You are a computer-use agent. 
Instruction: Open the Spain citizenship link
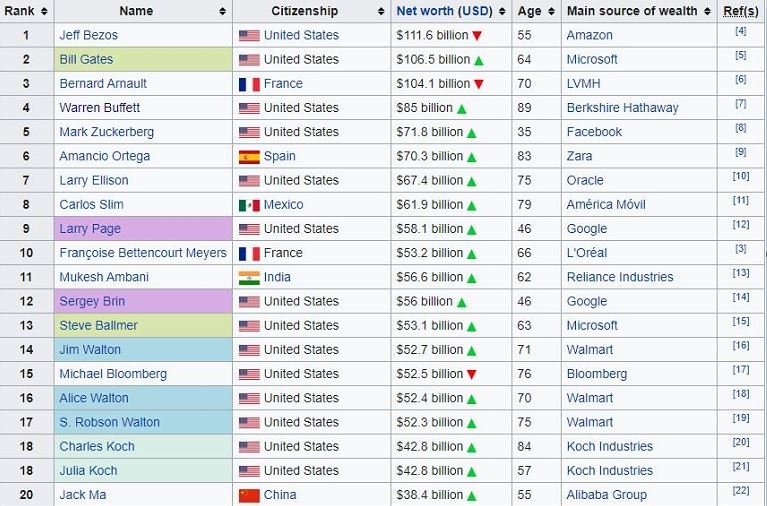point(280,156)
